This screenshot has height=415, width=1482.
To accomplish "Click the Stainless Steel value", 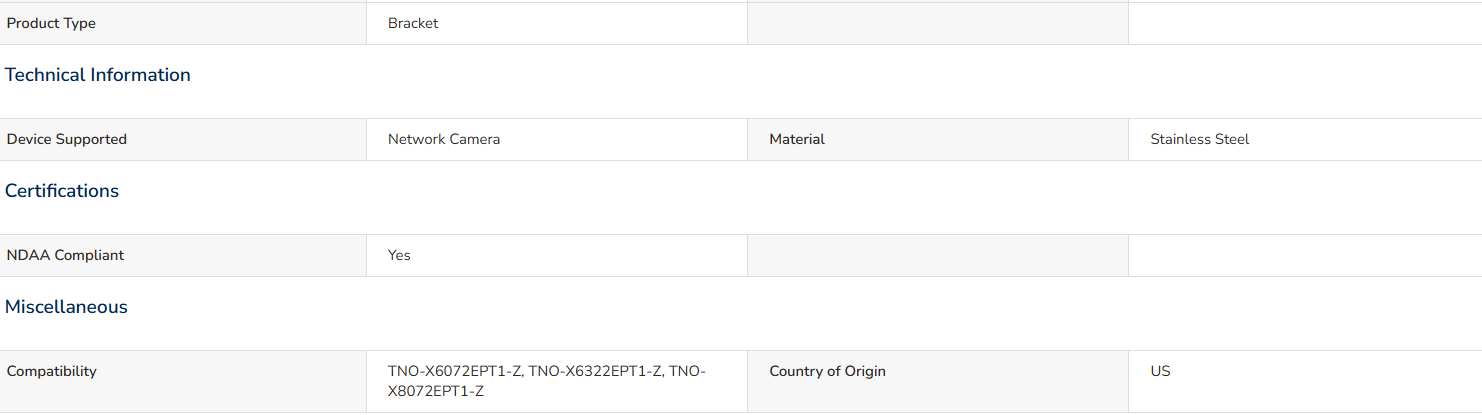I will (x=1200, y=139).
